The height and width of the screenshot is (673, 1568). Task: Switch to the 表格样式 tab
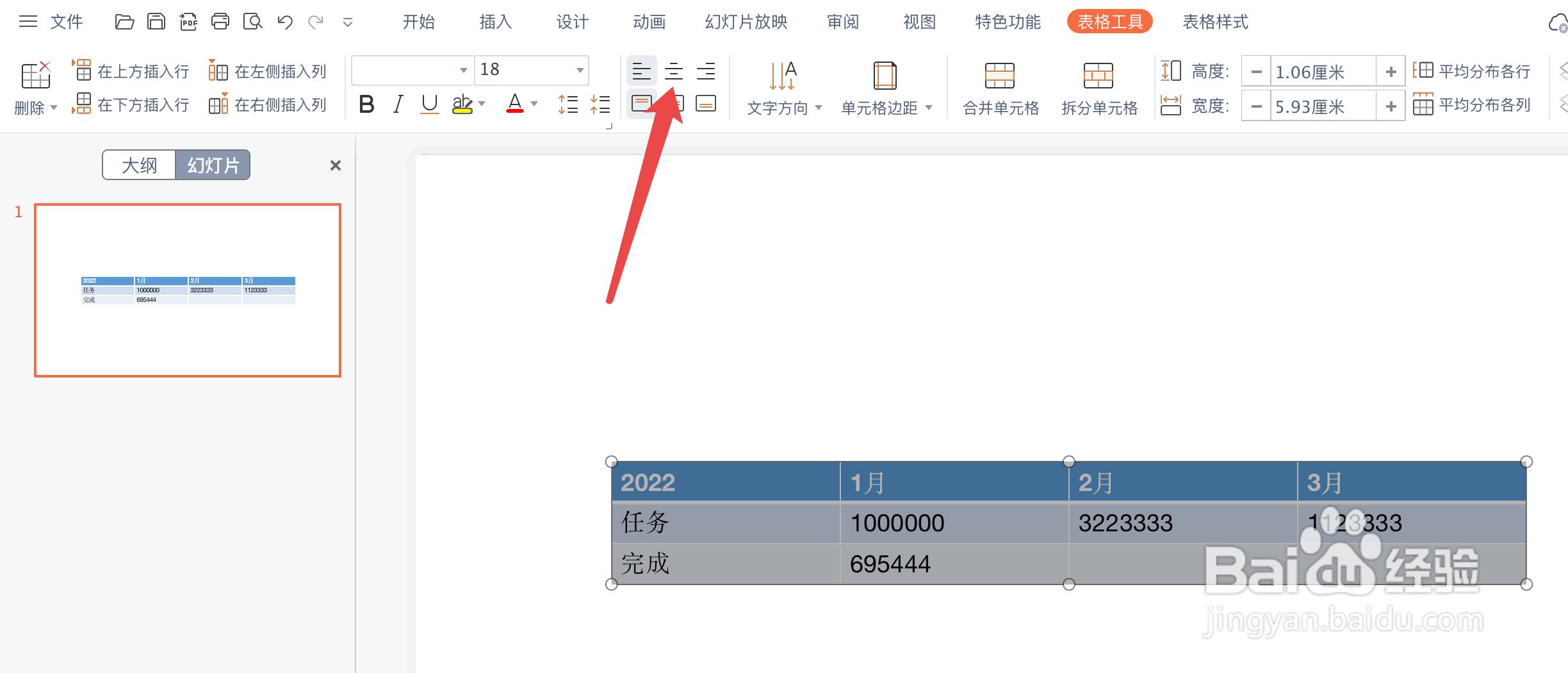pyautogui.click(x=1216, y=22)
